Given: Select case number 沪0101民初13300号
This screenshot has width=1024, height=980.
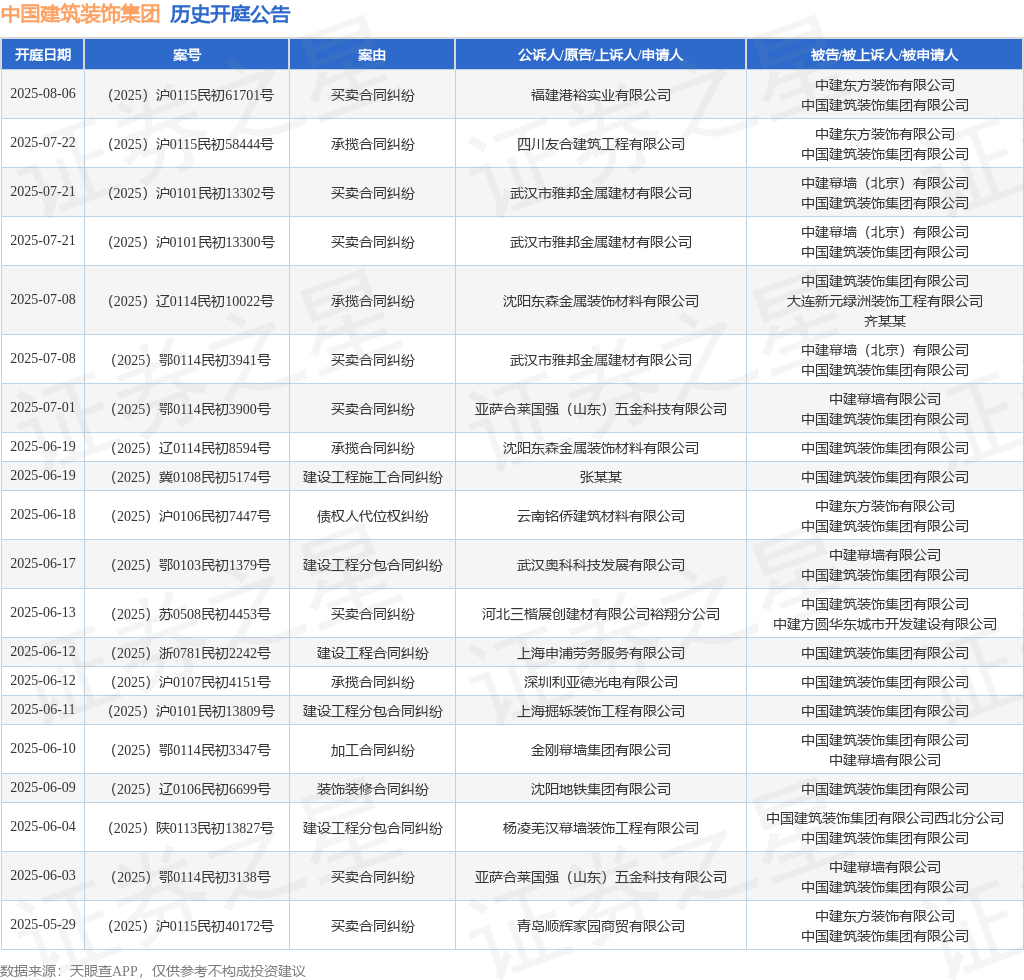Looking at the screenshot, I should click(x=191, y=242).
